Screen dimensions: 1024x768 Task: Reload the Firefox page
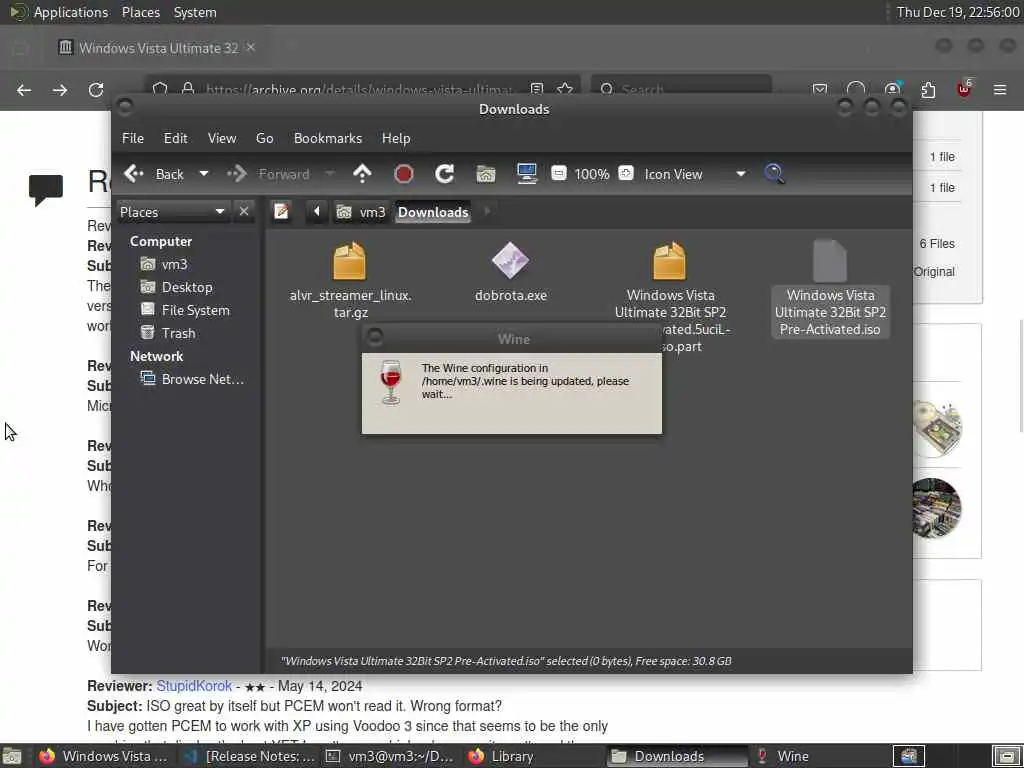[96, 90]
